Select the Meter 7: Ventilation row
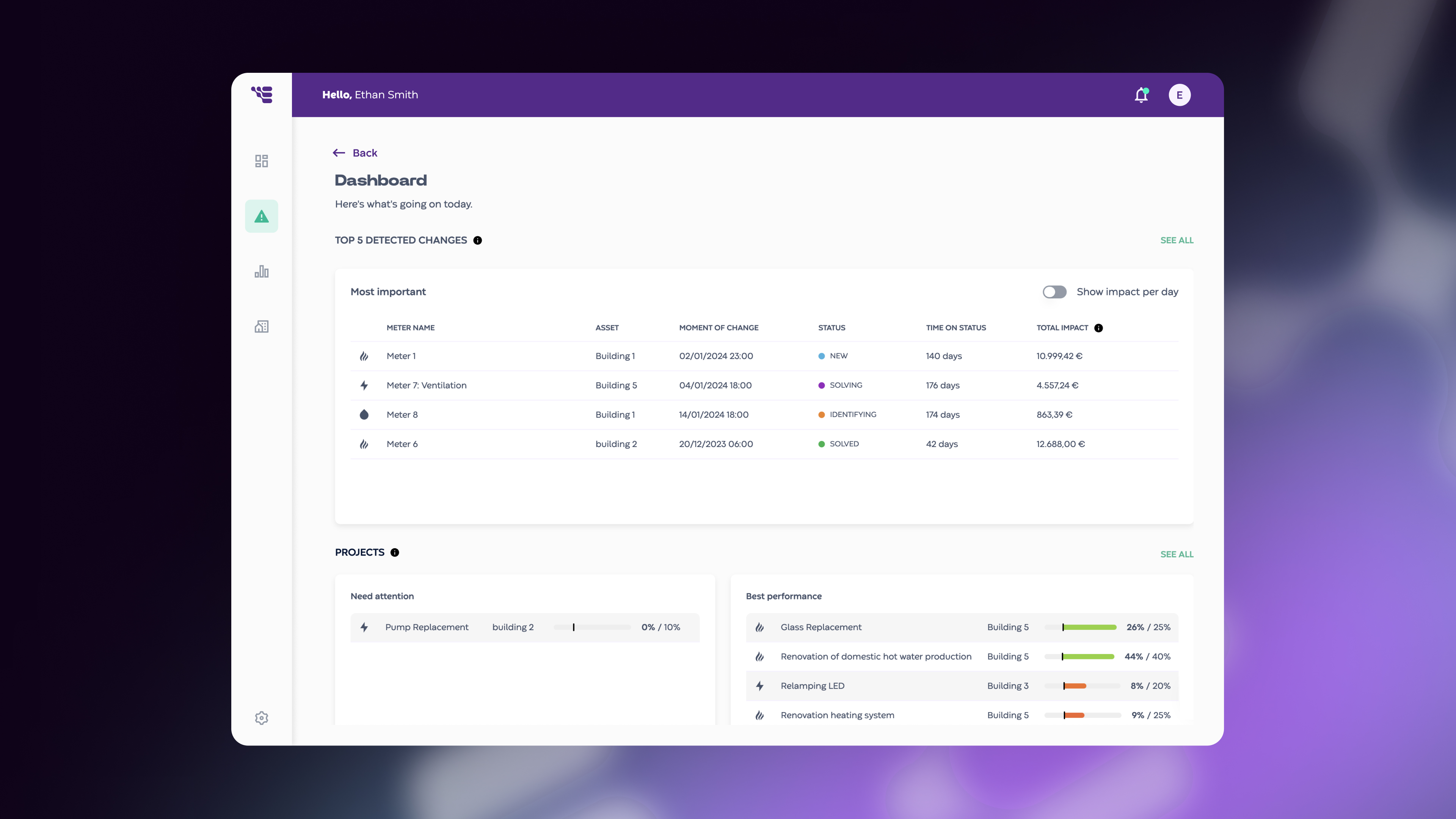Image resolution: width=1456 pixels, height=819 pixels. 735,386
